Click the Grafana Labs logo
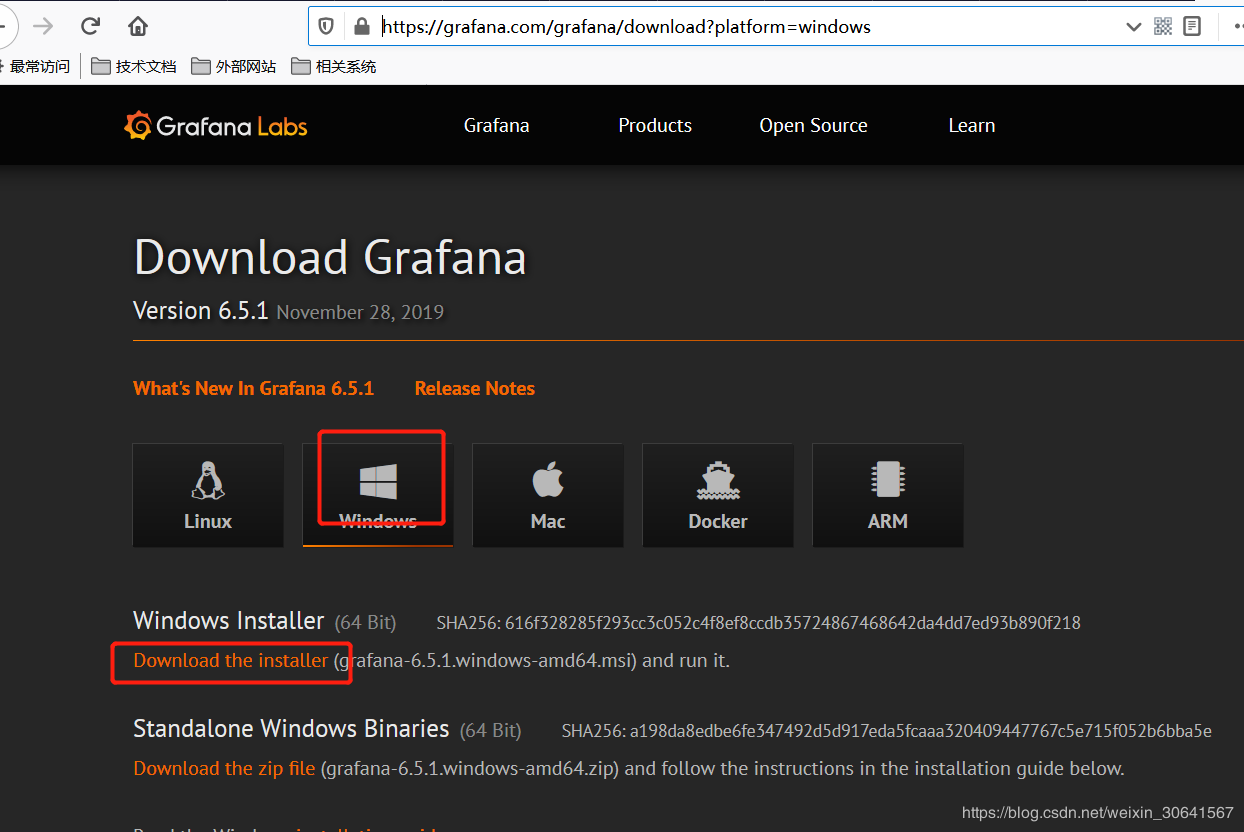This screenshot has width=1244, height=832. (216, 126)
